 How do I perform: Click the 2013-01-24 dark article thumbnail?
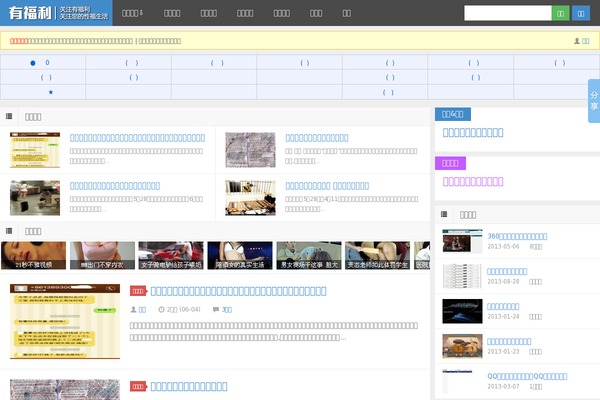tap(462, 311)
